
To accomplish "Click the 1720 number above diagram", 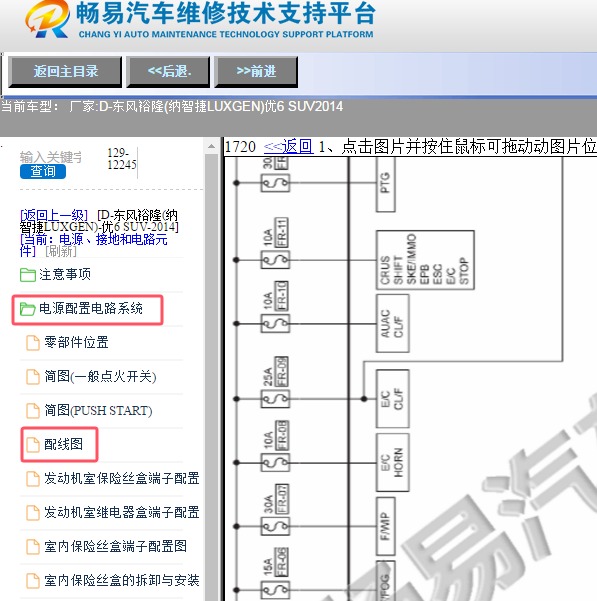I will tap(240, 147).
